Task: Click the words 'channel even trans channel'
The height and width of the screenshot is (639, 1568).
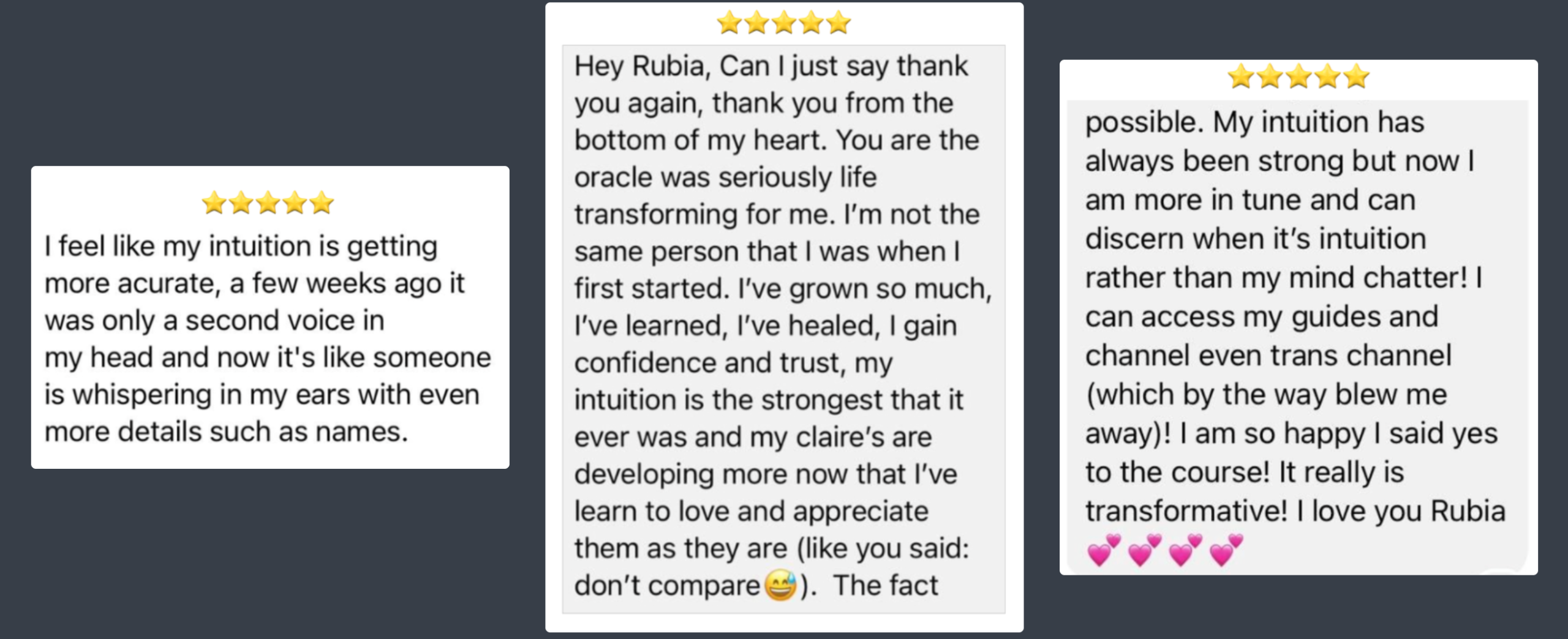Action: pos(1268,356)
